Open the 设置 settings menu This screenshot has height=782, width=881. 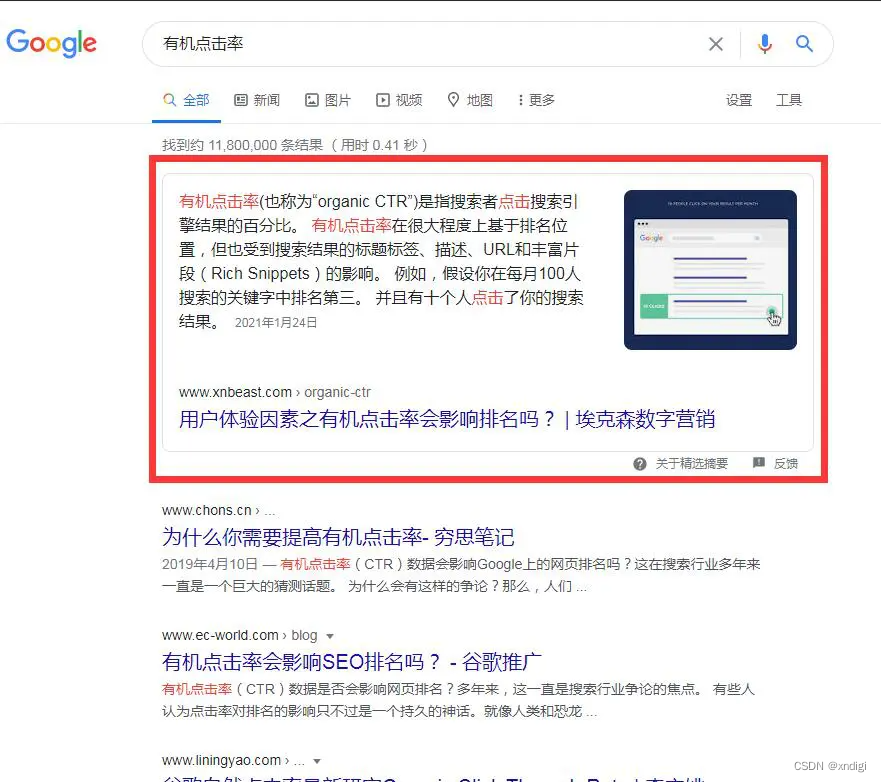pos(739,99)
